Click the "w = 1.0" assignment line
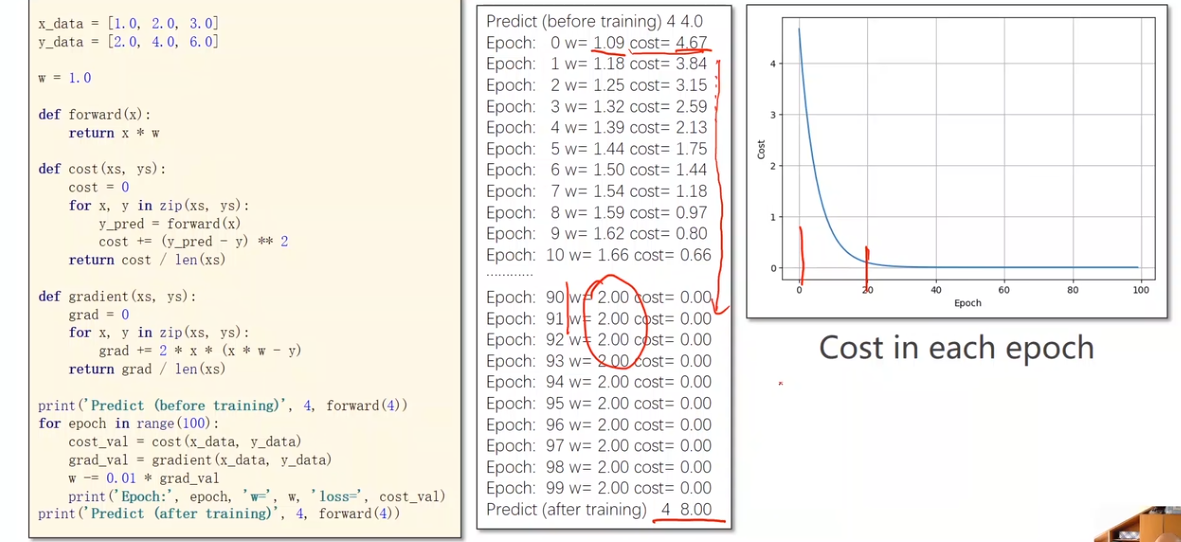1181x542 pixels. 65,78
